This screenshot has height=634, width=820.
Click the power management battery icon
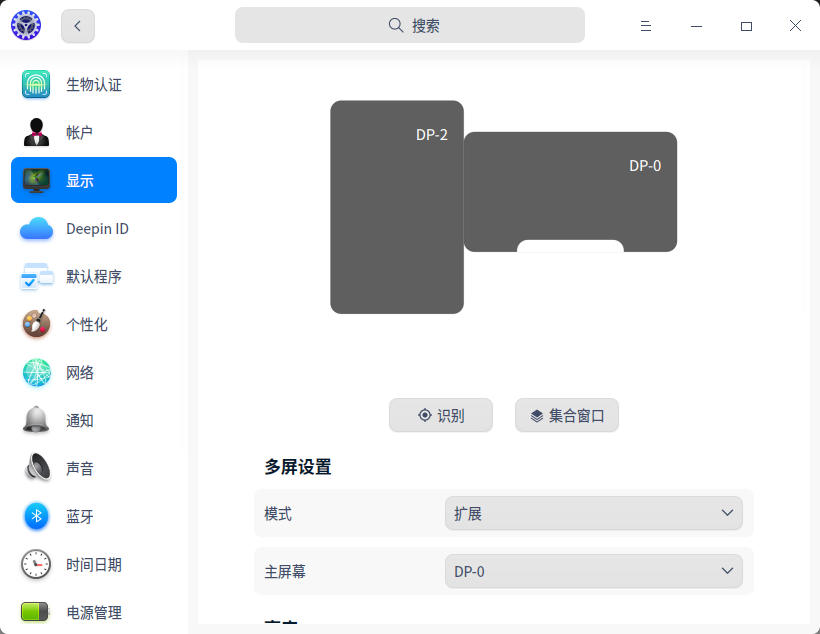coord(35,612)
